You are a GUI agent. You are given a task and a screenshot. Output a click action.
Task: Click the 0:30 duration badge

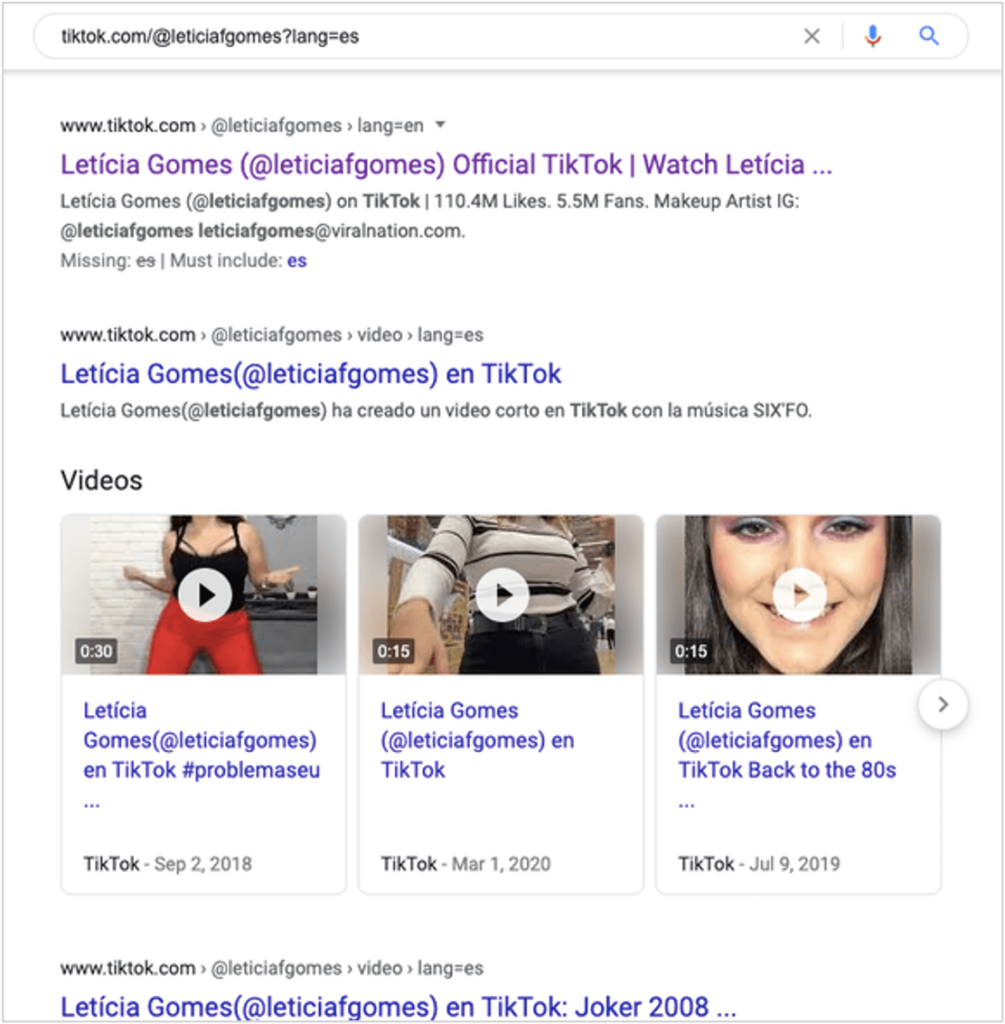pos(96,651)
